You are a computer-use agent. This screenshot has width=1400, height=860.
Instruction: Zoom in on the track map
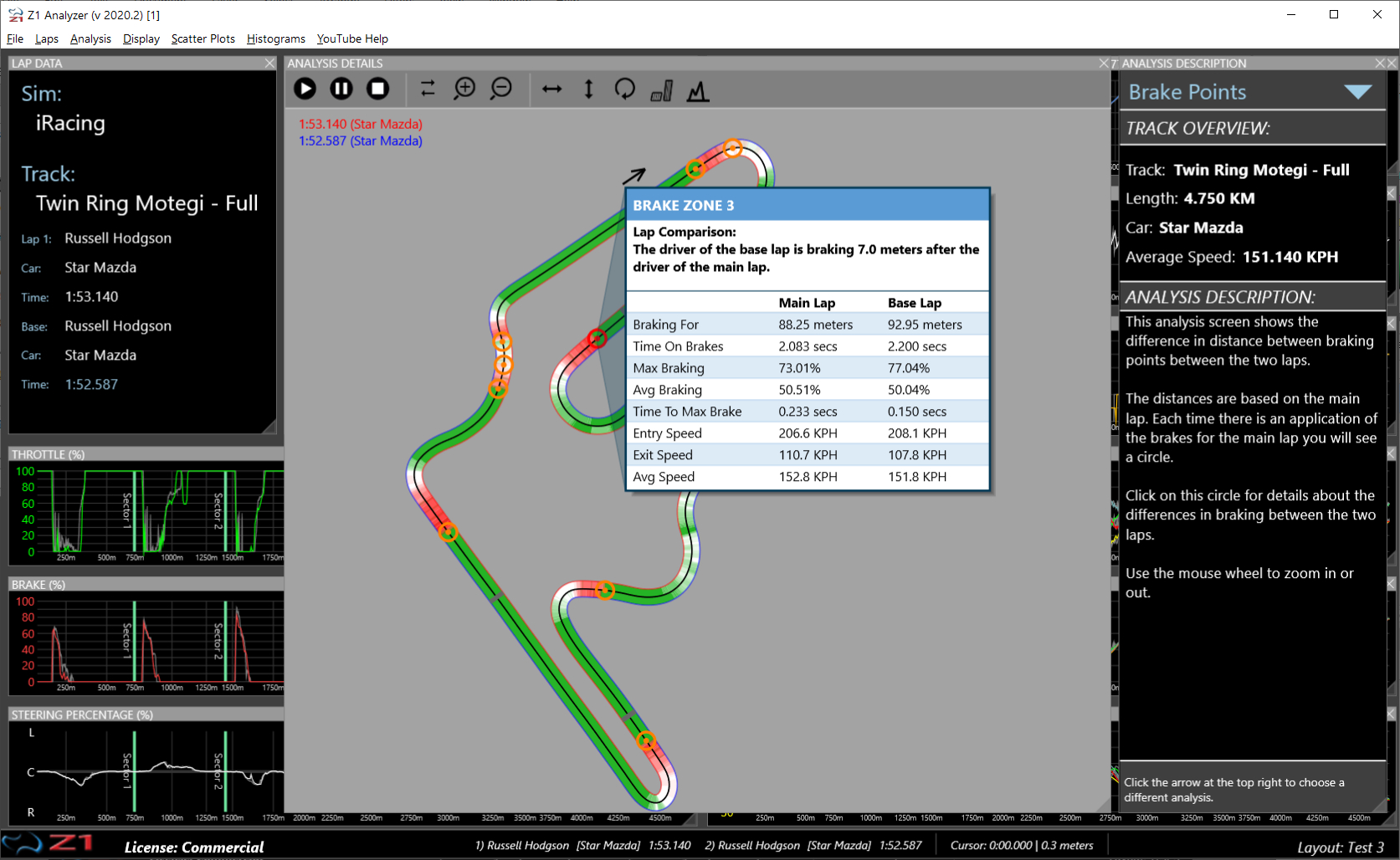464,89
